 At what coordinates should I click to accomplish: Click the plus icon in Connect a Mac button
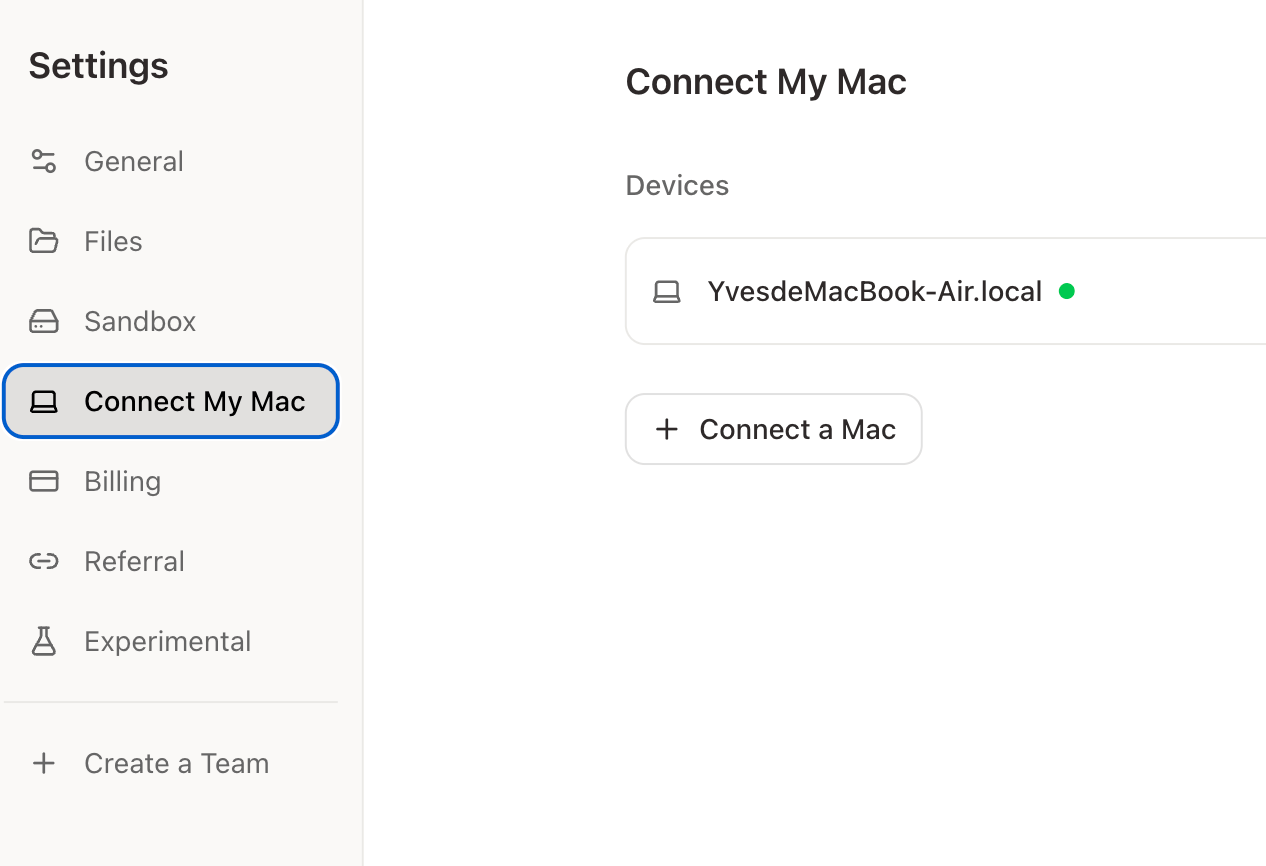[x=666, y=429]
